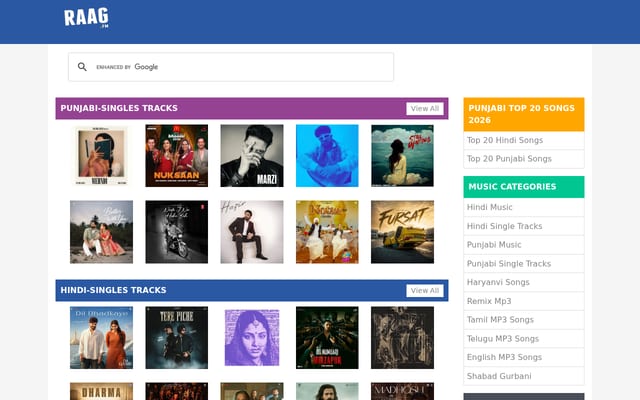Open the Tere Piche album cover

coord(176,338)
